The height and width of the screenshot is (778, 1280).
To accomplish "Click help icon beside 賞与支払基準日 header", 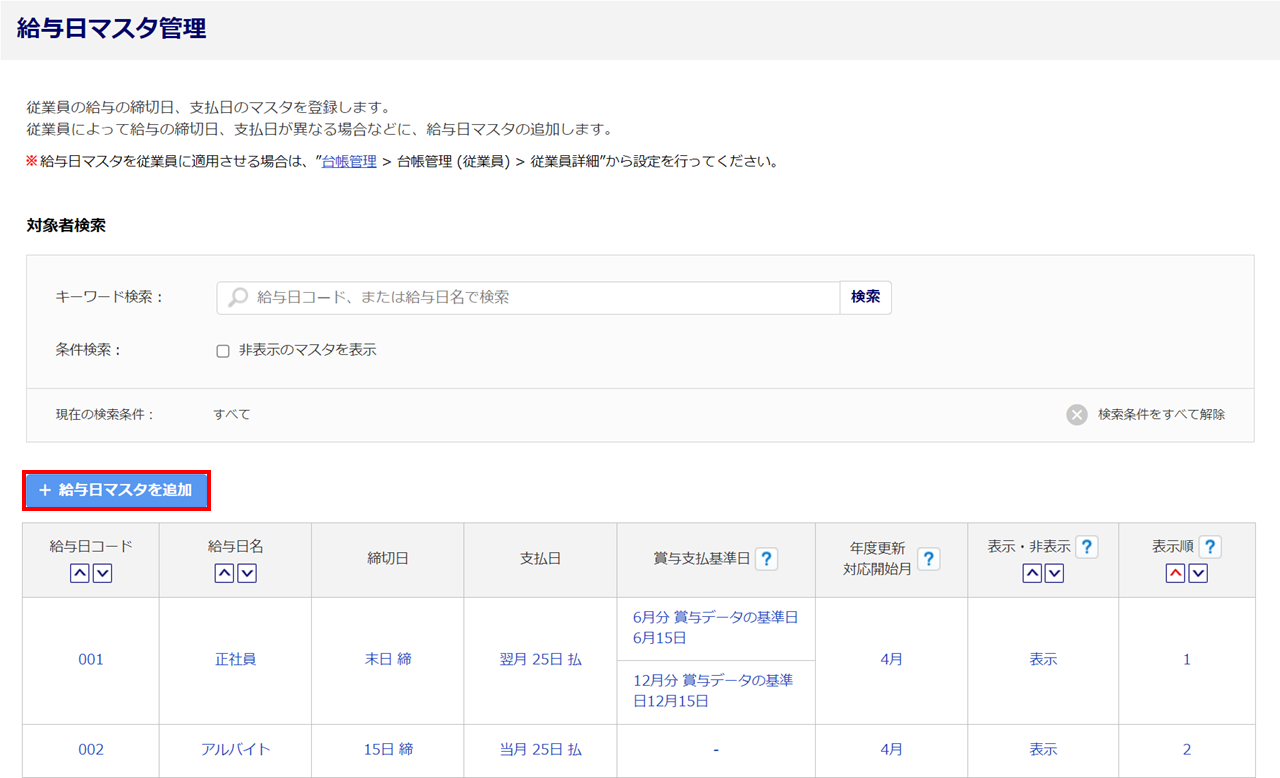I will 766,559.
